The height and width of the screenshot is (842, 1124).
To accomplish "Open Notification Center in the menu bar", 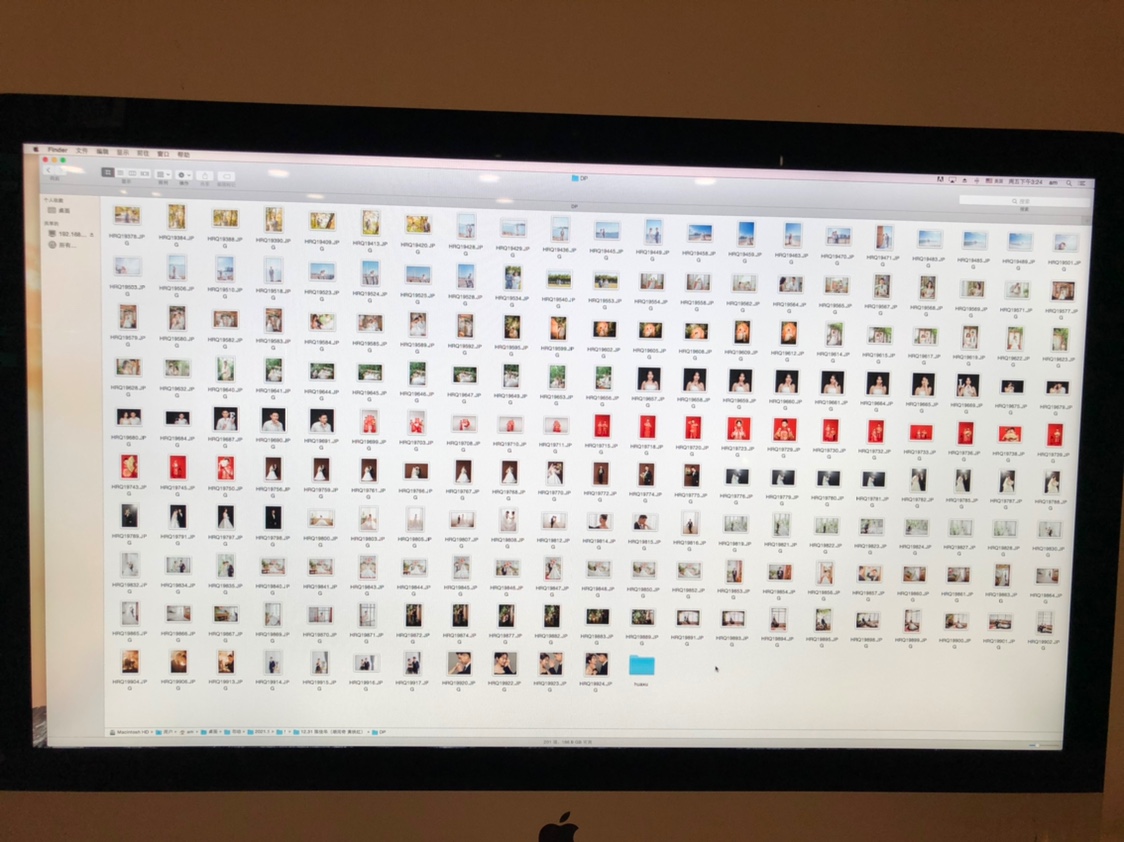I will click(1083, 183).
